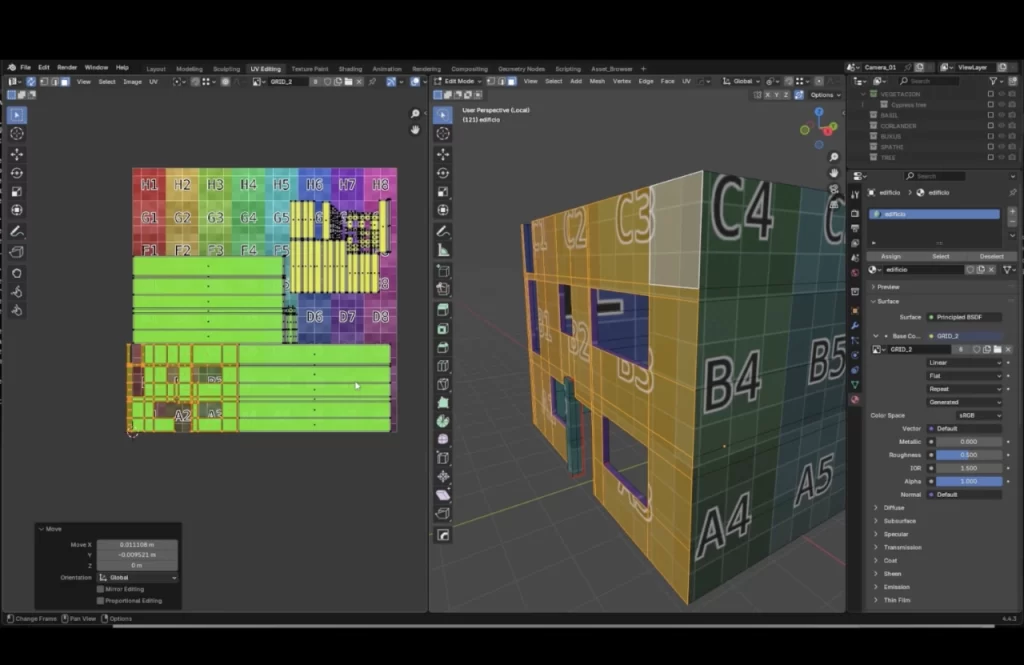Screen dimensions: 1024x665
Task: Open the Render Properties tab icon
Action: point(853,212)
